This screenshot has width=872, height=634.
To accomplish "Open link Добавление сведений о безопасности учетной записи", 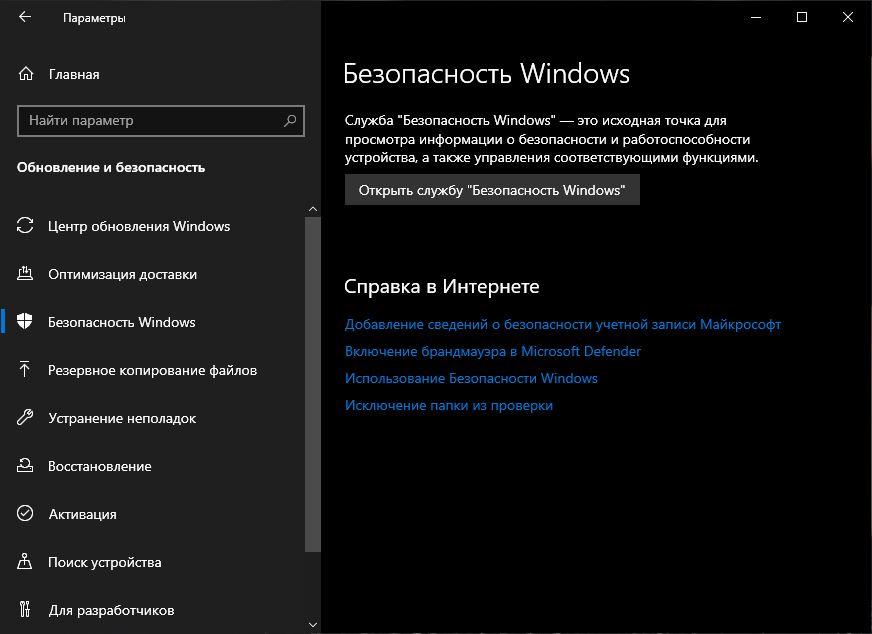I will point(563,324).
